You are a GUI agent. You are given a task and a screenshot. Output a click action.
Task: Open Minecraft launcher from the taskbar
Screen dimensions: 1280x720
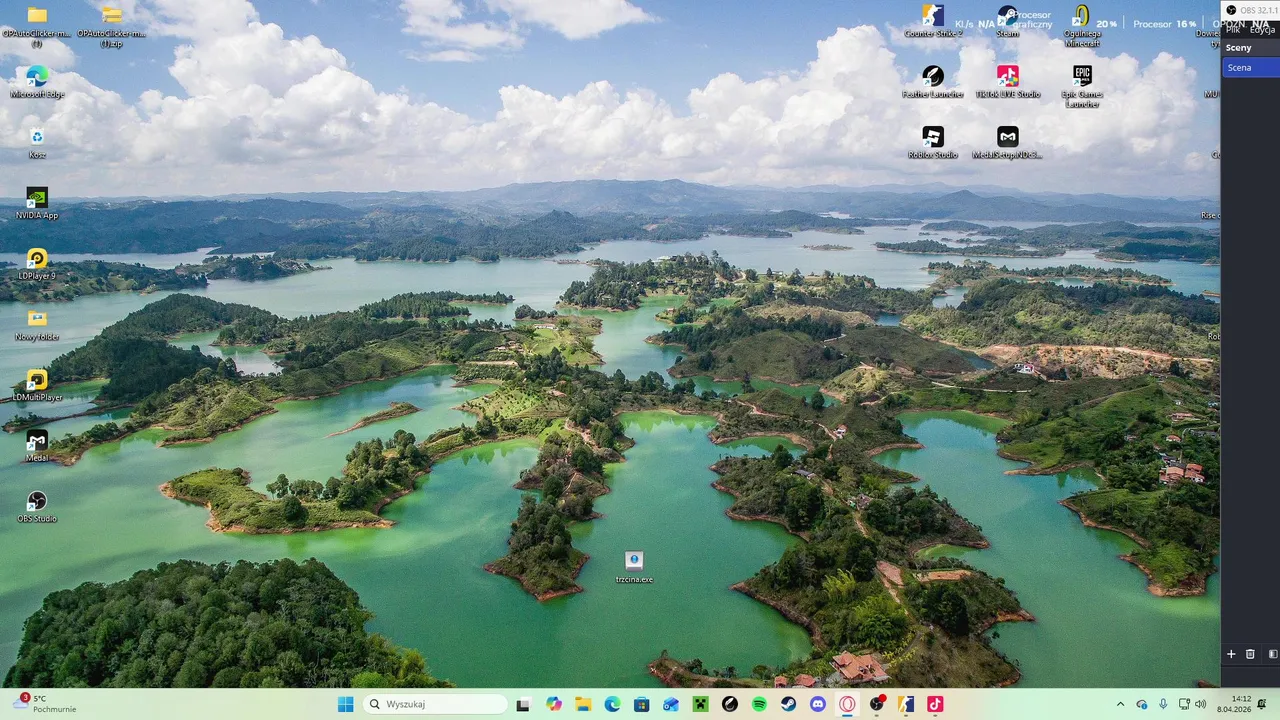pyautogui.click(x=700, y=704)
